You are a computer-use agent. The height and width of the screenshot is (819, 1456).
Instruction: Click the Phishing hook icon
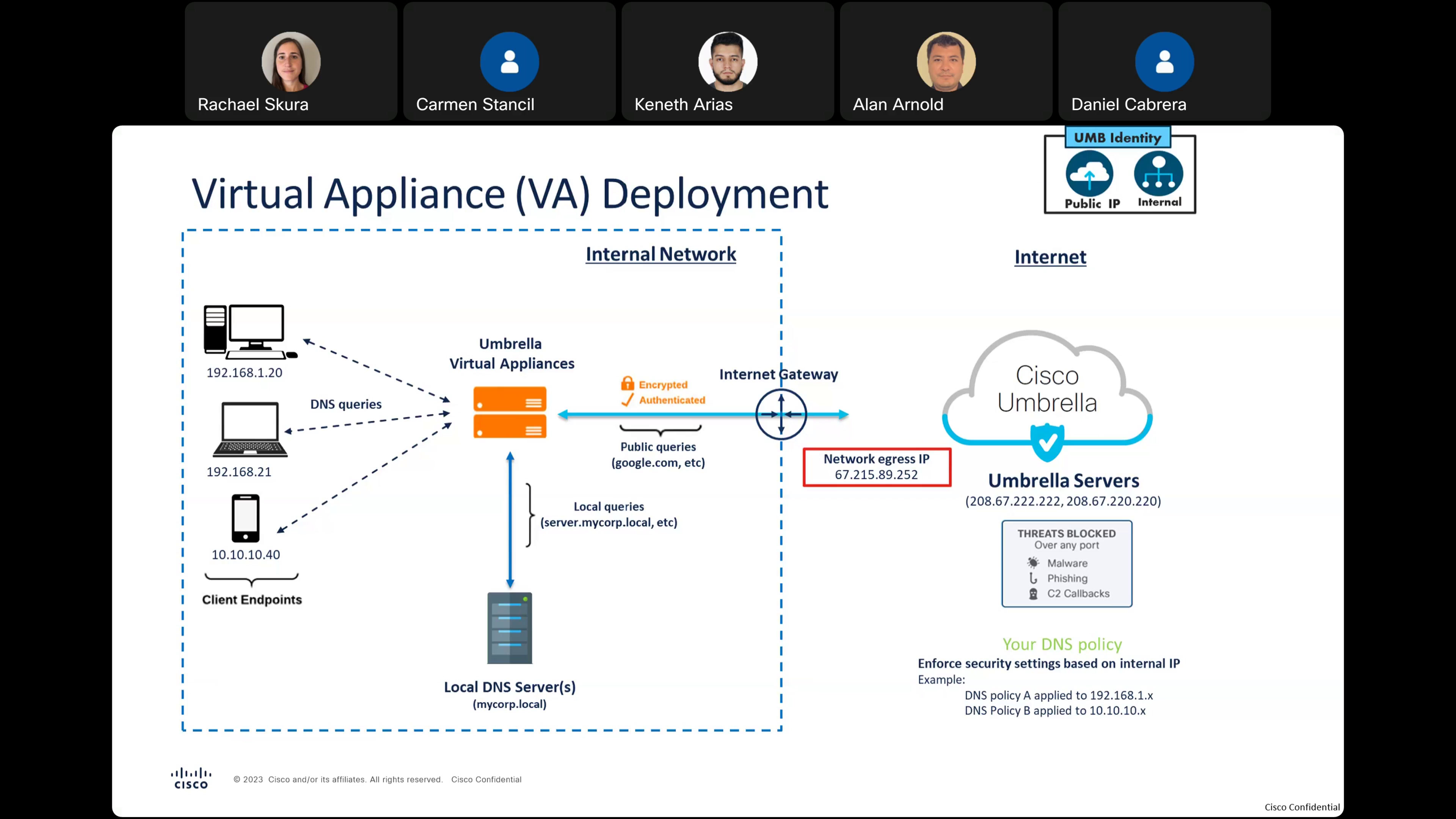tap(1033, 577)
